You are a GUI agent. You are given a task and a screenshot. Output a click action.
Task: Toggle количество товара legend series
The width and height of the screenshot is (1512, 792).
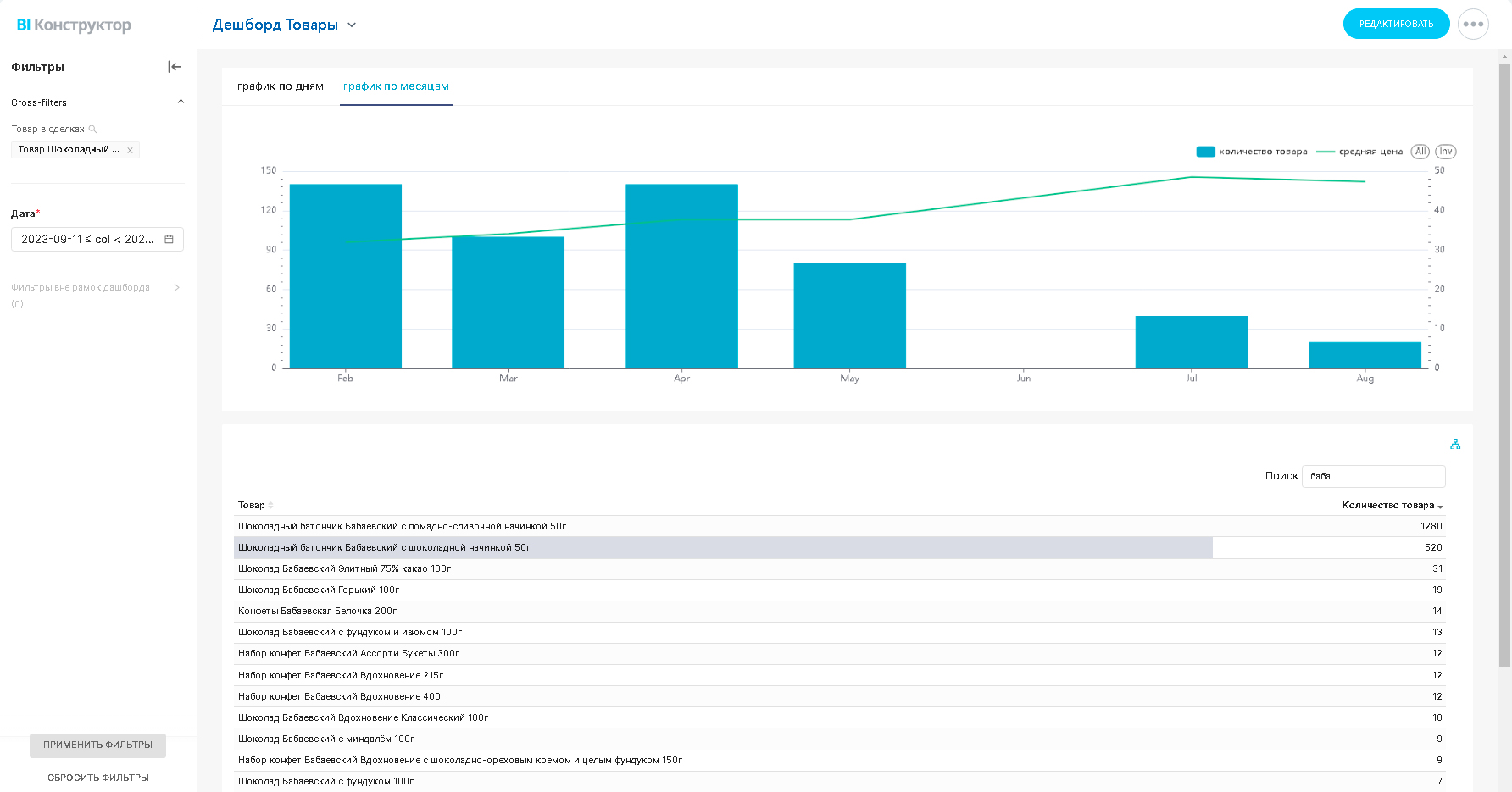(x=1252, y=152)
